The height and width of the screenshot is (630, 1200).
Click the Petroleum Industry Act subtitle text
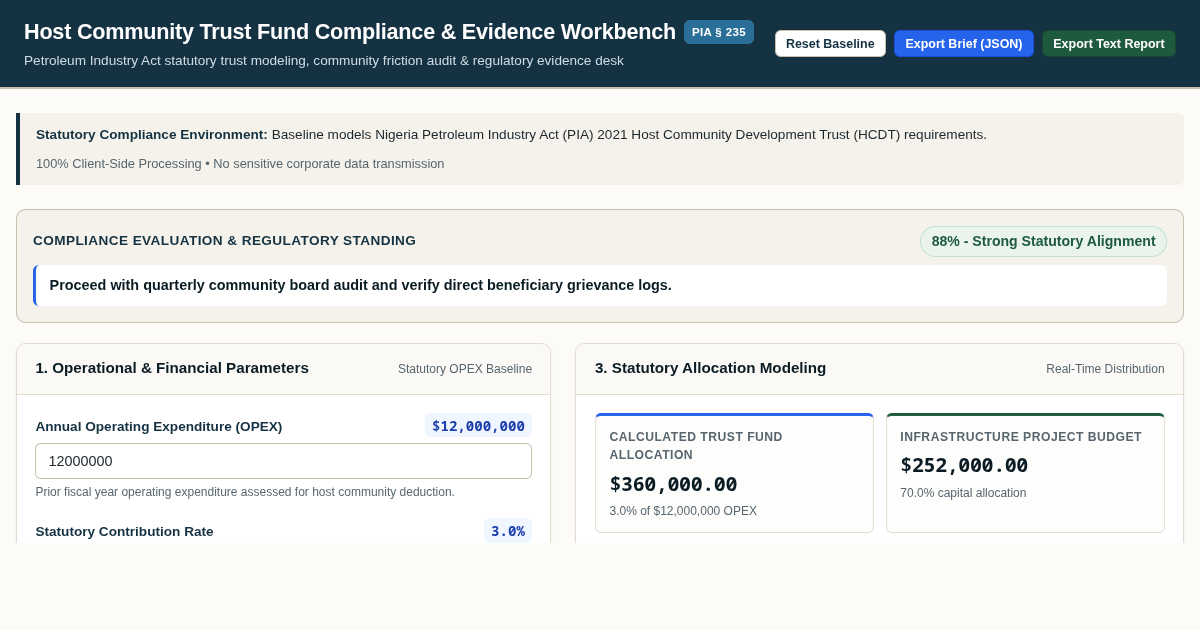(324, 61)
